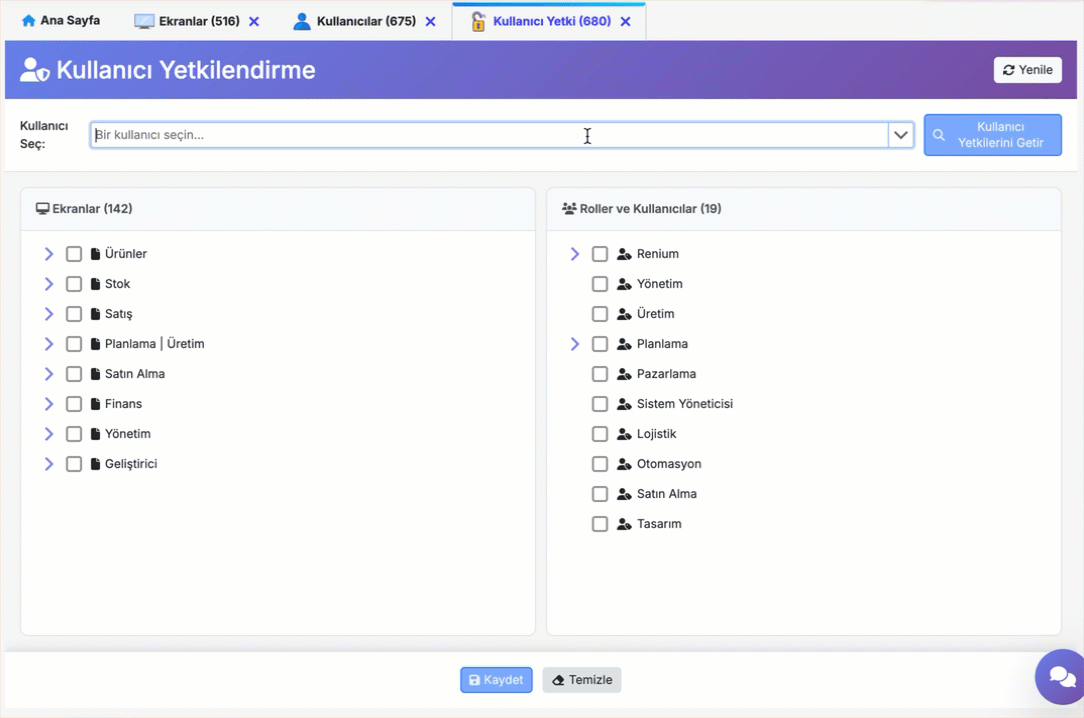
Task: Click the chat bubble icon in corner
Action: pyautogui.click(x=1061, y=677)
